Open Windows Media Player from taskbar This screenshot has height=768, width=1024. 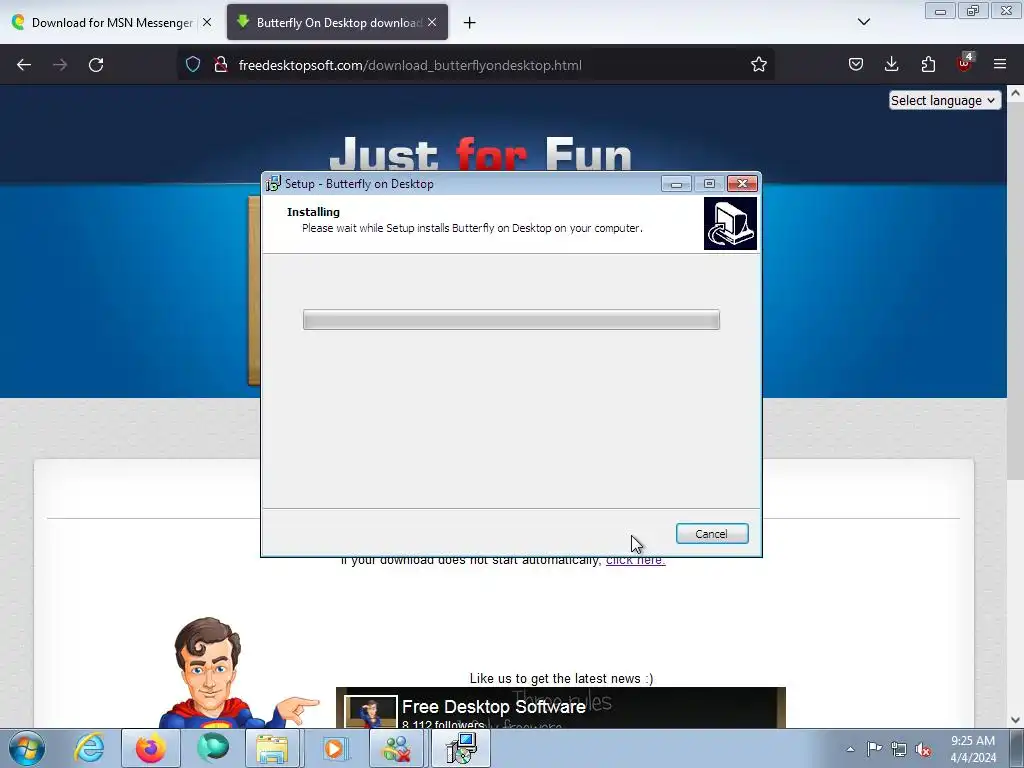(x=334, y=748)
